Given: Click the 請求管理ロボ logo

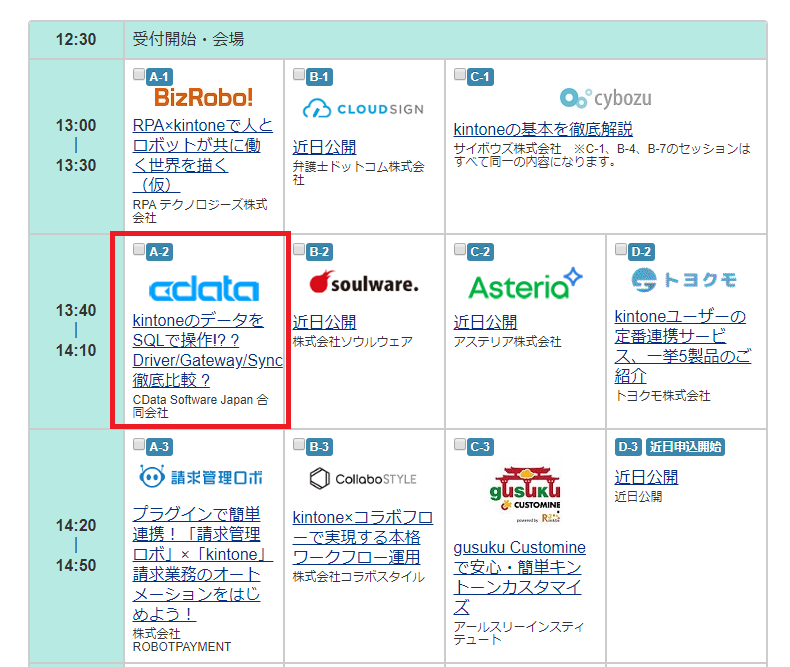Looking at the screenshot, I should tap(201, 477).
